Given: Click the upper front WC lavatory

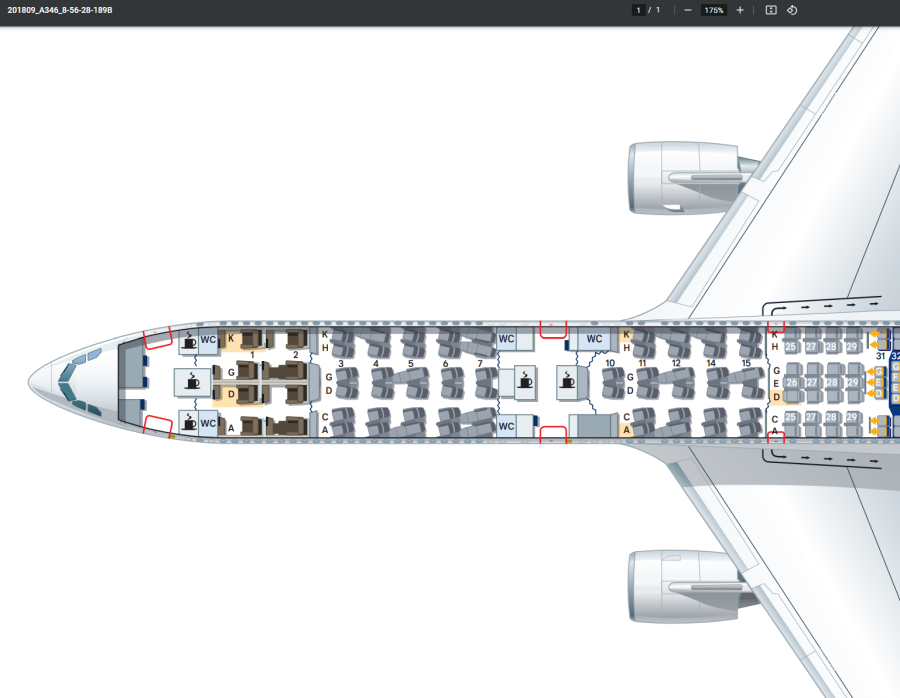Looking at the screenshot, I should click(x=208, y=340).
